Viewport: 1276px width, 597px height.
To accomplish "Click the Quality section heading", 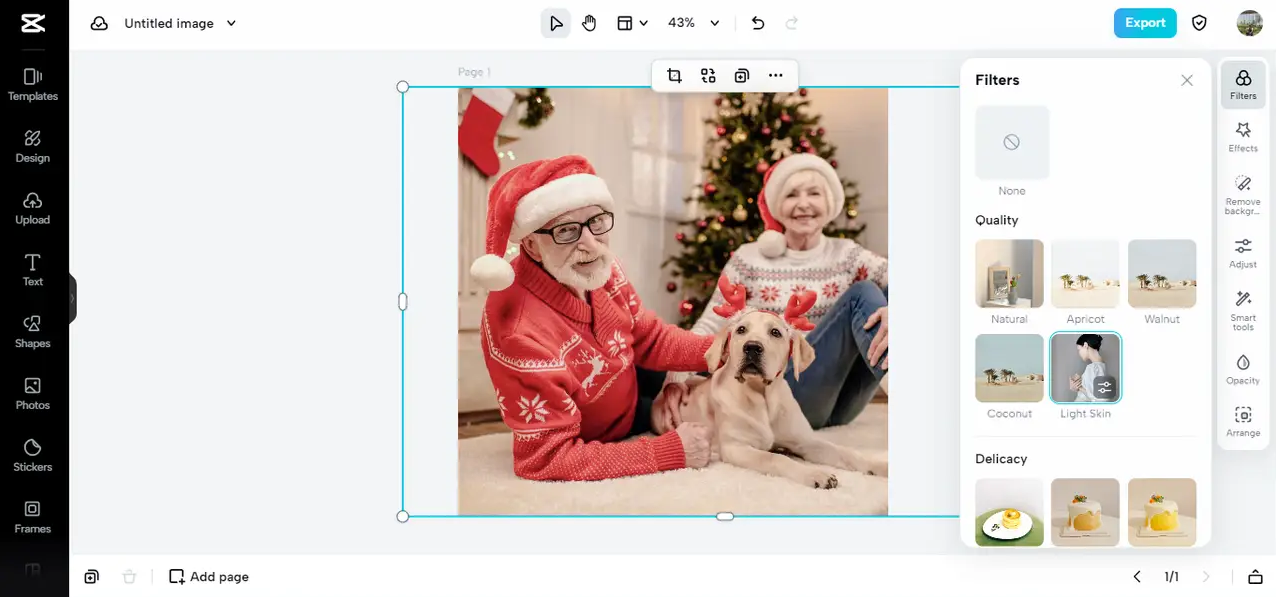I will tap(997, 220).
